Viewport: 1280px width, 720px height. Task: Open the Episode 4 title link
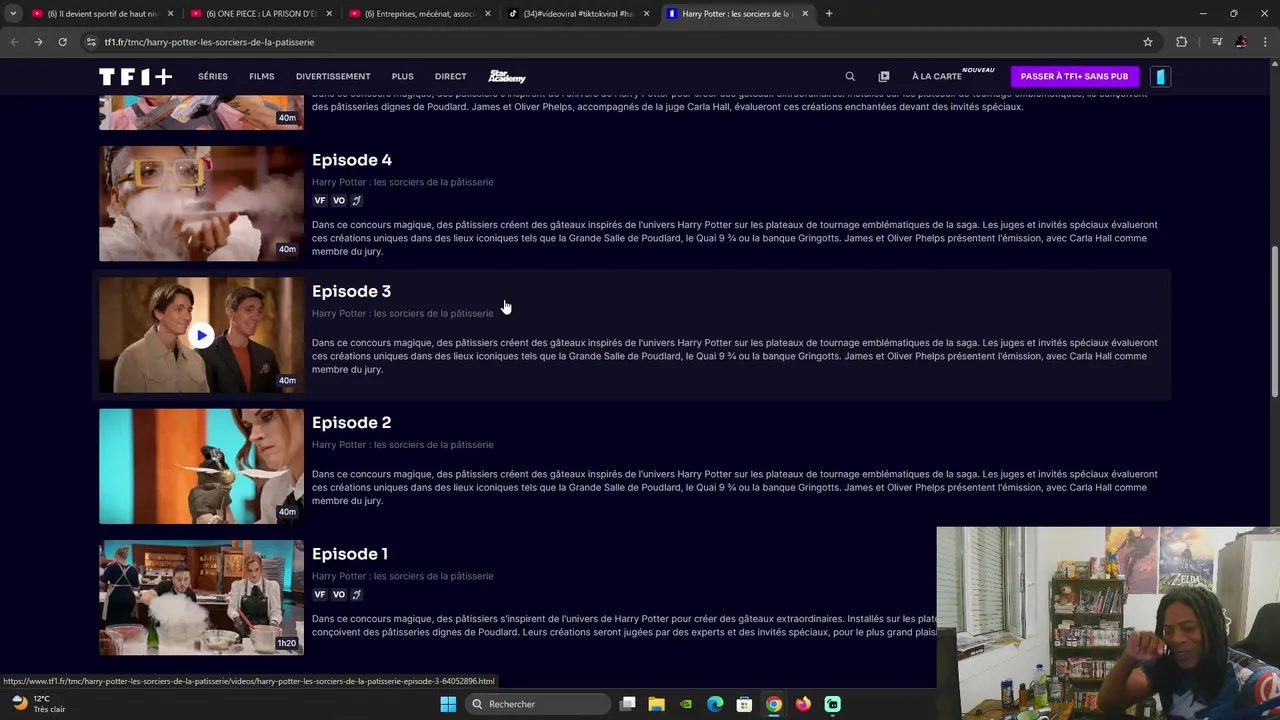(352, 160)
